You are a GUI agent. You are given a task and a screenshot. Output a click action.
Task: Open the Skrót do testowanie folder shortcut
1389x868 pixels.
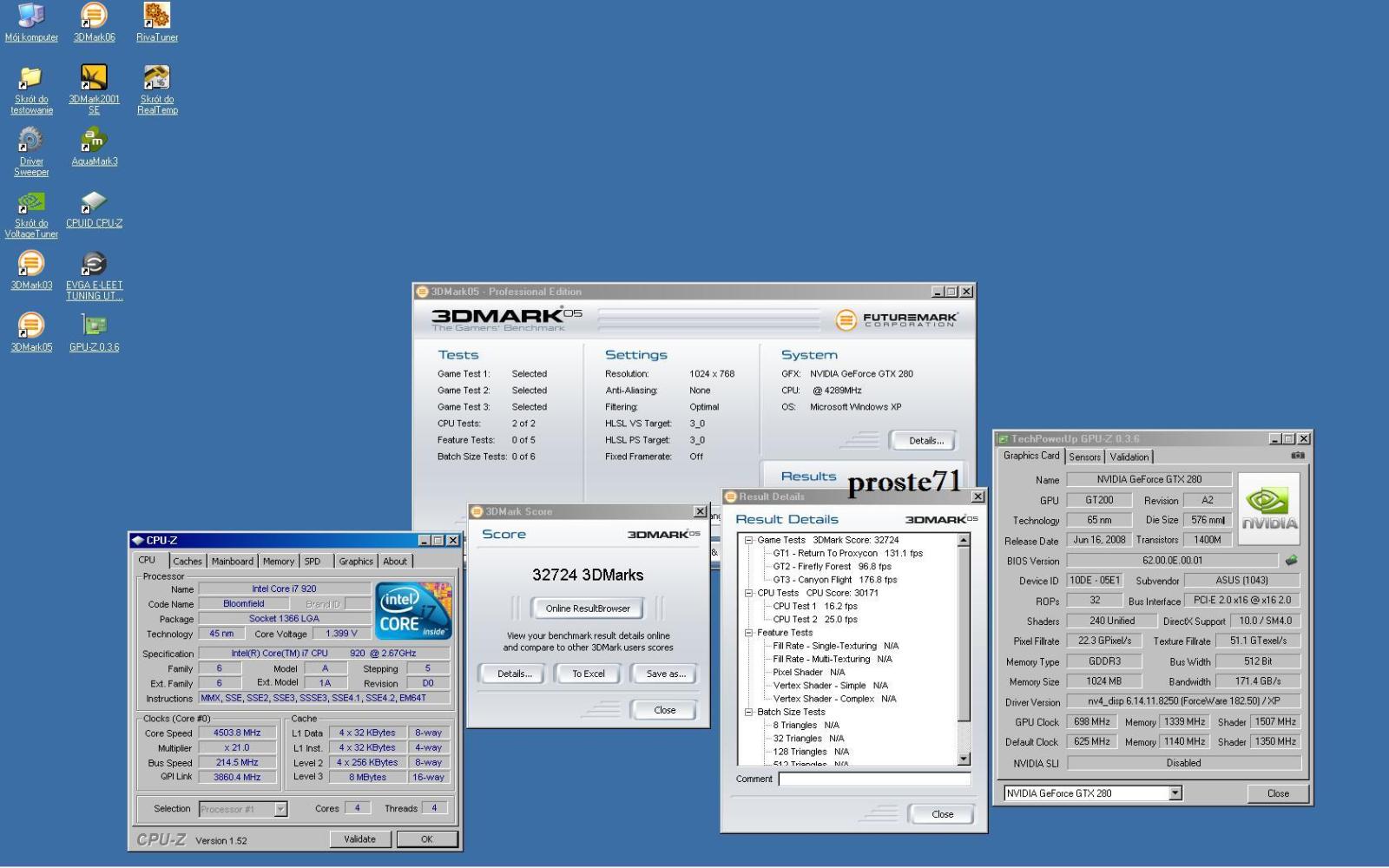[31, 89]
